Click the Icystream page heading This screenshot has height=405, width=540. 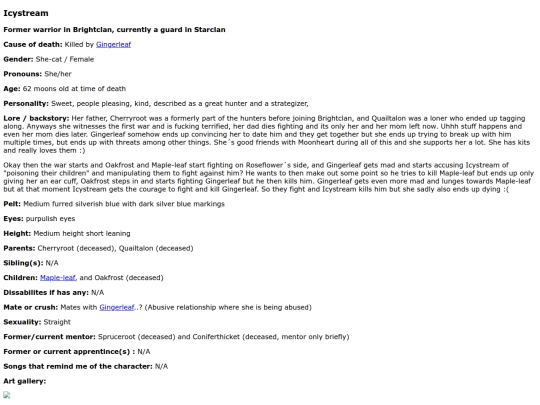(x=26, y=13)
